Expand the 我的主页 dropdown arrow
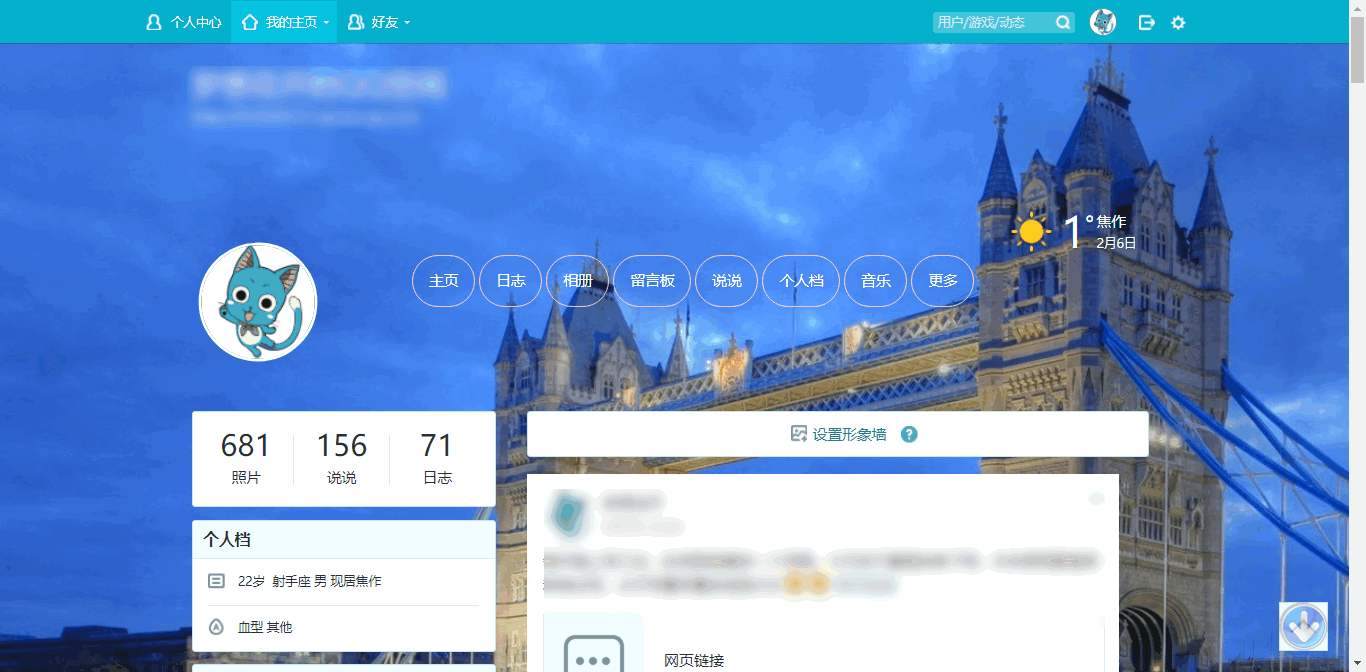The width and height of the screenshot is (1366, 672). coord(325,21)
